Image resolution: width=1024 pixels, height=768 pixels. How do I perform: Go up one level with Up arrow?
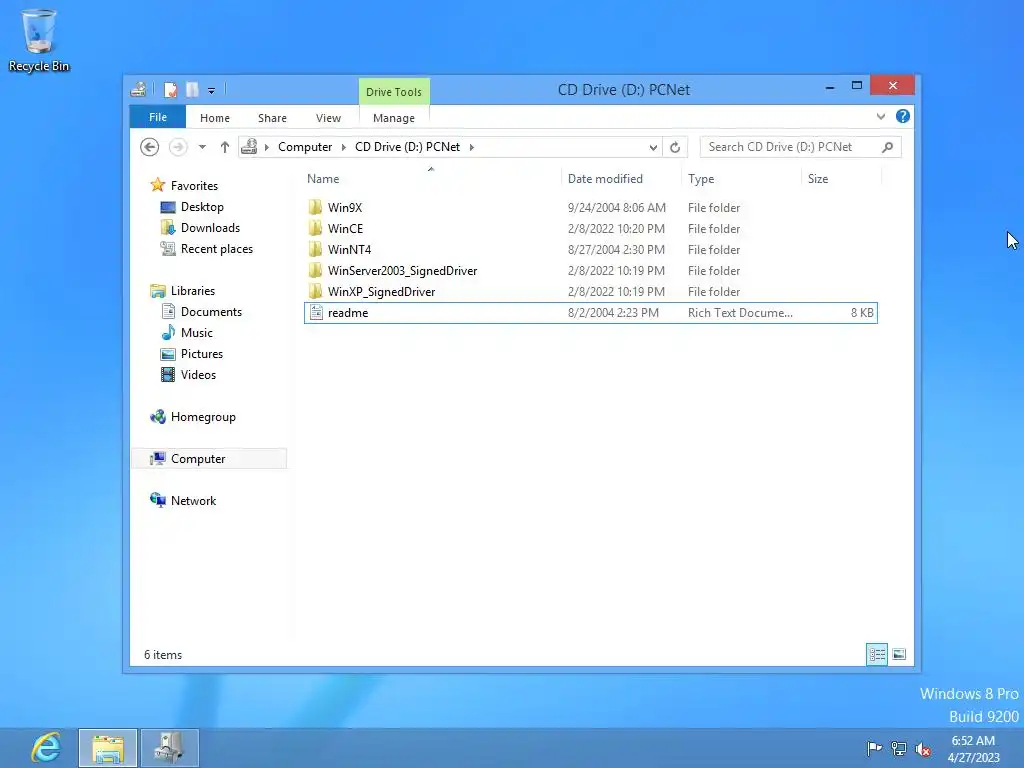click(225, 147)
